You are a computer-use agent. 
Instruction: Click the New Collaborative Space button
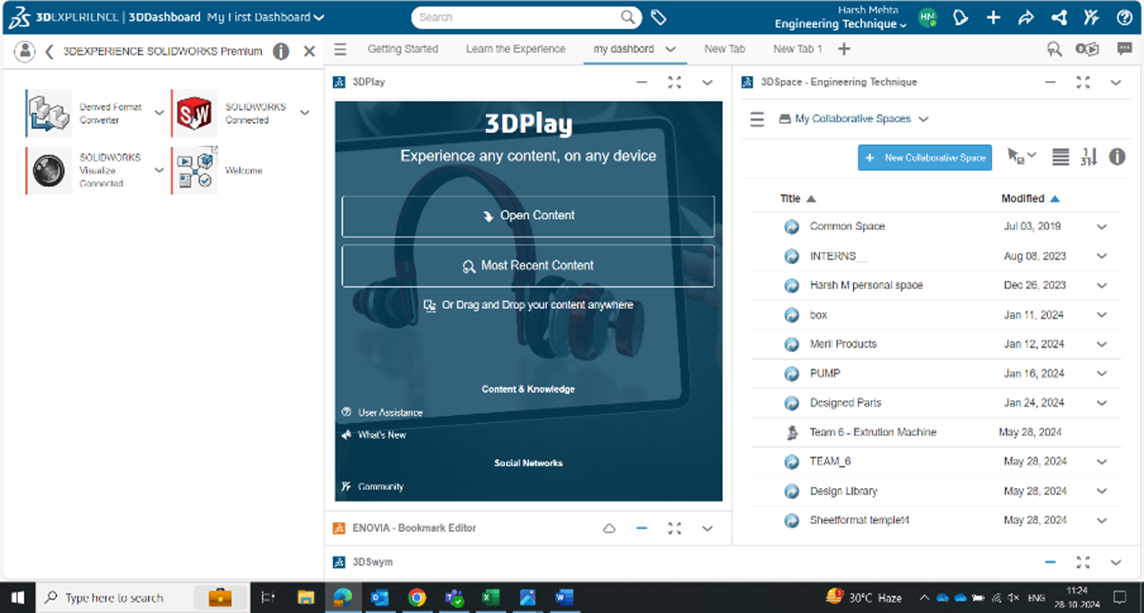pyautogui.click(x=925, y=158)
